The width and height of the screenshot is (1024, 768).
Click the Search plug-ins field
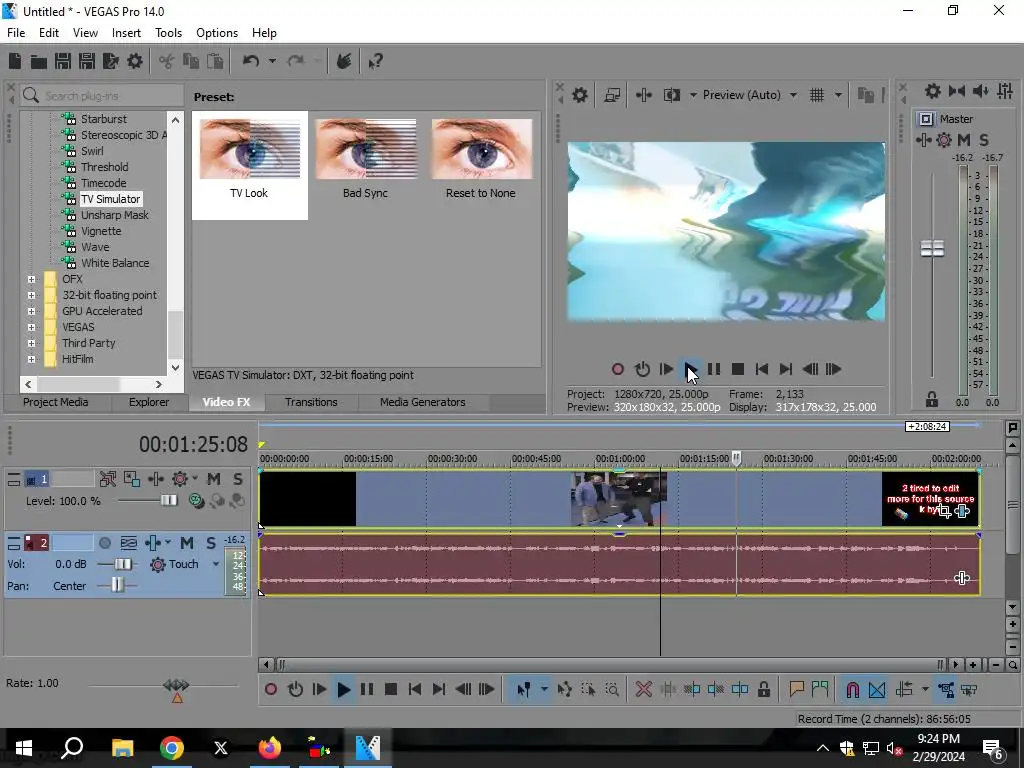click(x=102, y=96)
